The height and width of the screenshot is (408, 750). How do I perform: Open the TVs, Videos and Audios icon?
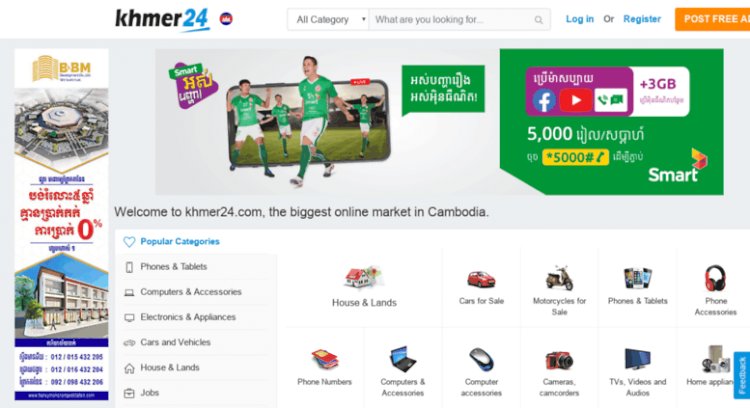point(638,359)
